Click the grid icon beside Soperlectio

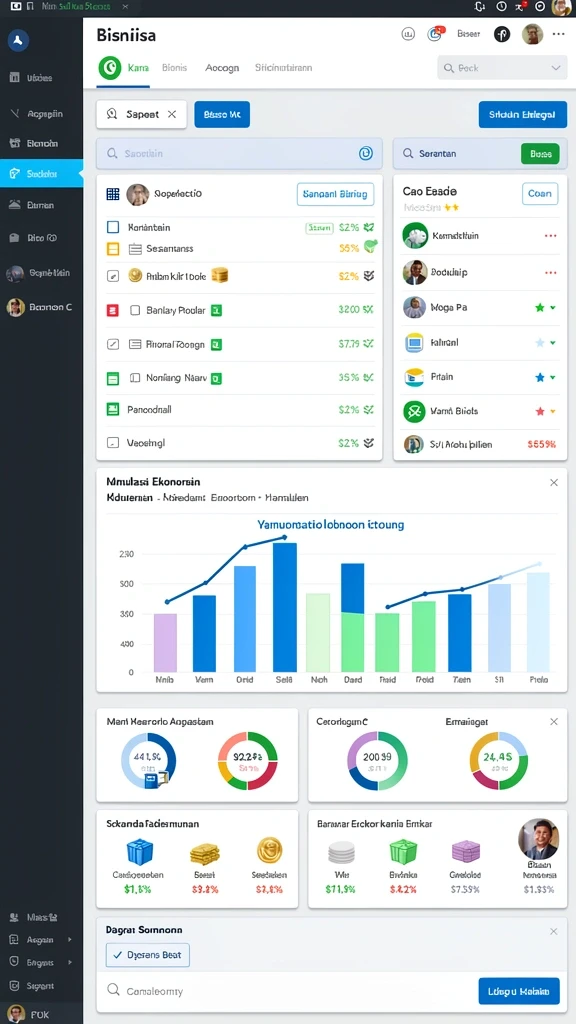(112, 194)
